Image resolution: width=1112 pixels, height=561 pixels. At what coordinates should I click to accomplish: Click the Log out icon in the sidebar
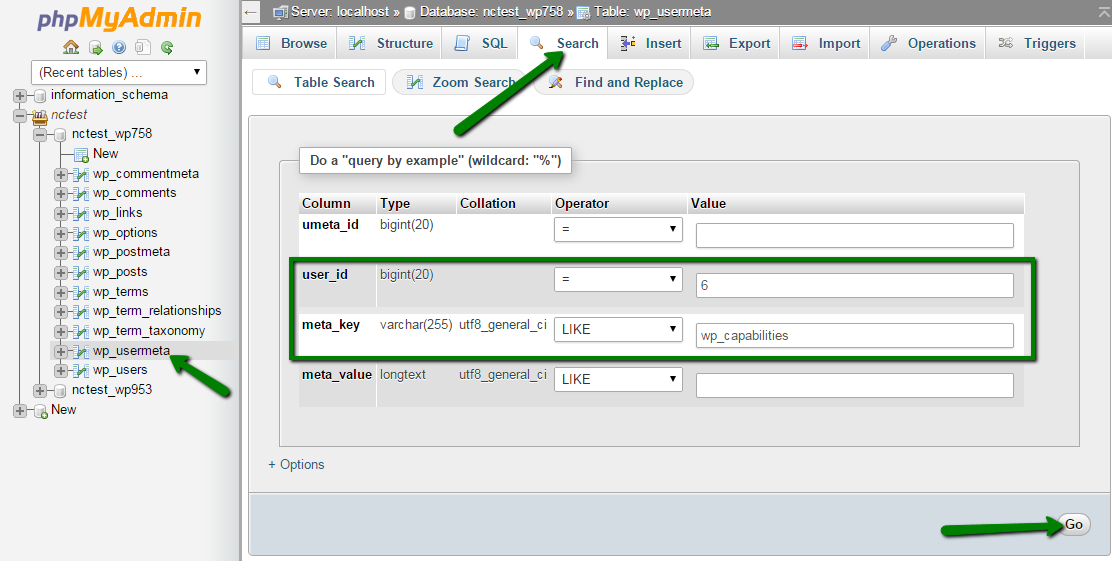tap(95, 47)
